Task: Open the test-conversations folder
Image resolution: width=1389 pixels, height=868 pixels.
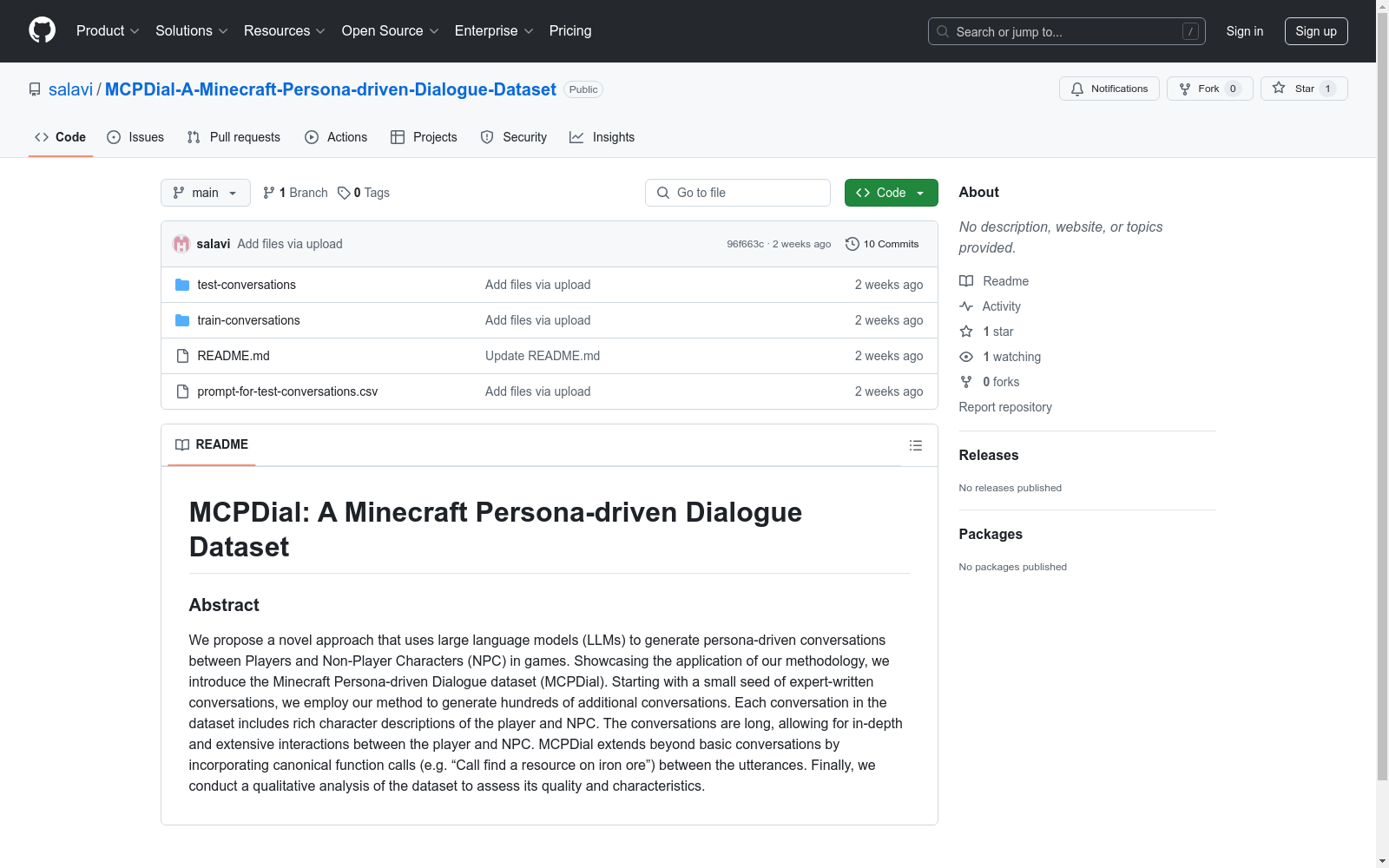Action: [x=247, y=285]
